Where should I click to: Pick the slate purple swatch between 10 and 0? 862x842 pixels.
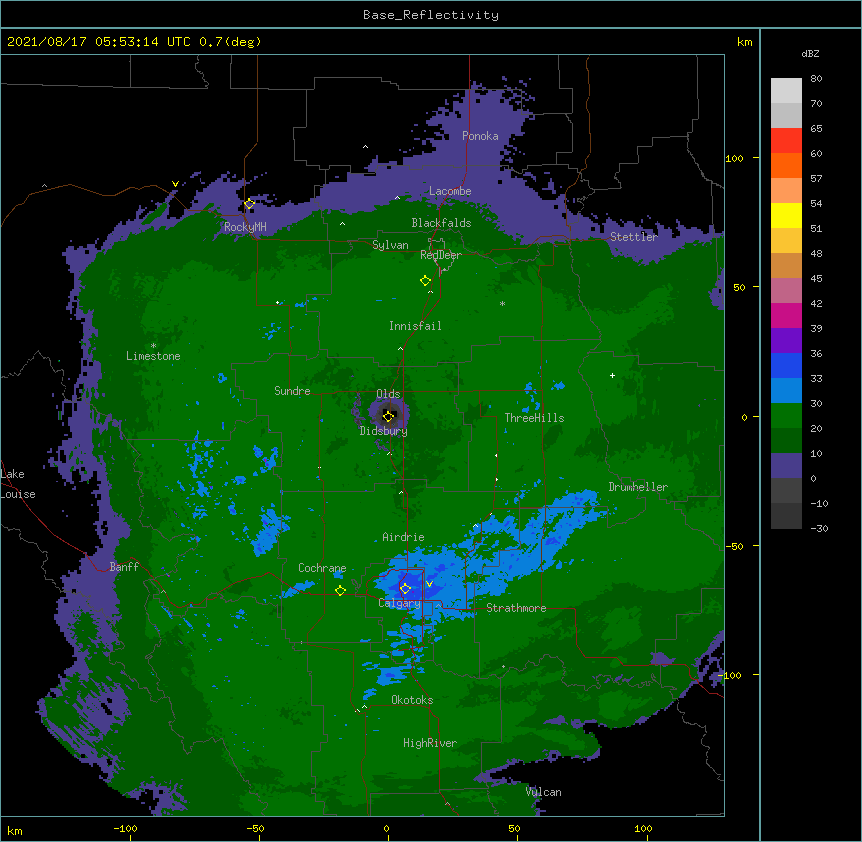(786, 466)
